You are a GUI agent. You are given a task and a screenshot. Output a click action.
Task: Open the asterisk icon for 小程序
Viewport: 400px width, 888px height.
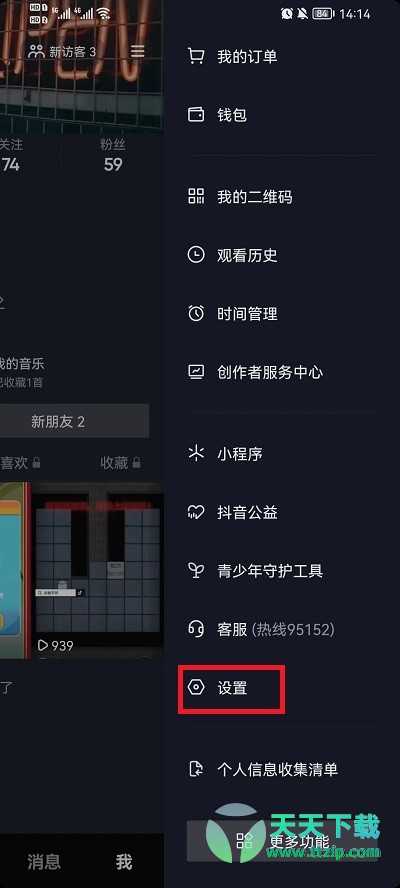[196, 454]
